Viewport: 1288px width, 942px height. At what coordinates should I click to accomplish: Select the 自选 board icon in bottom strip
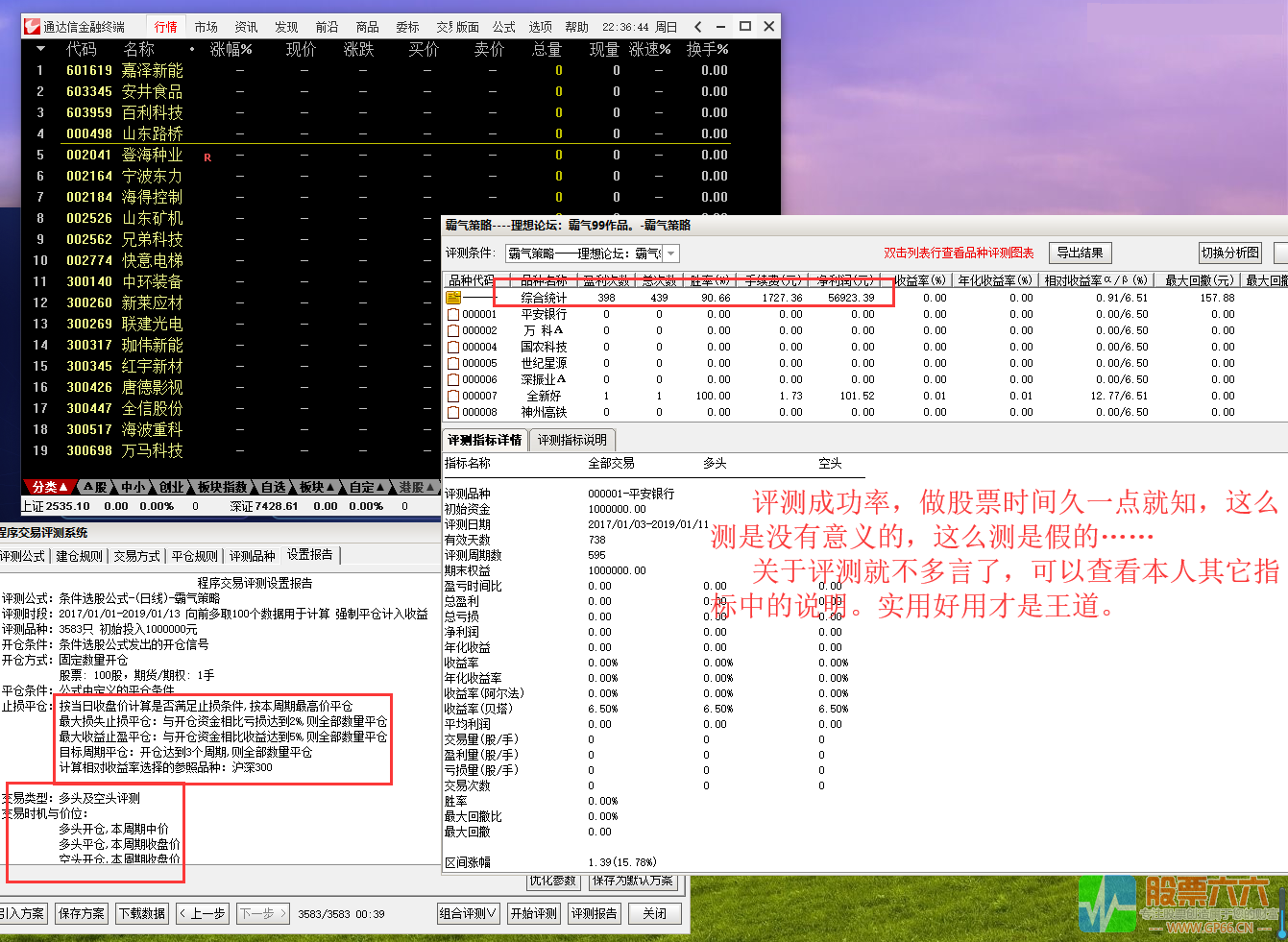pyautogui.click(x=274, y=487)
